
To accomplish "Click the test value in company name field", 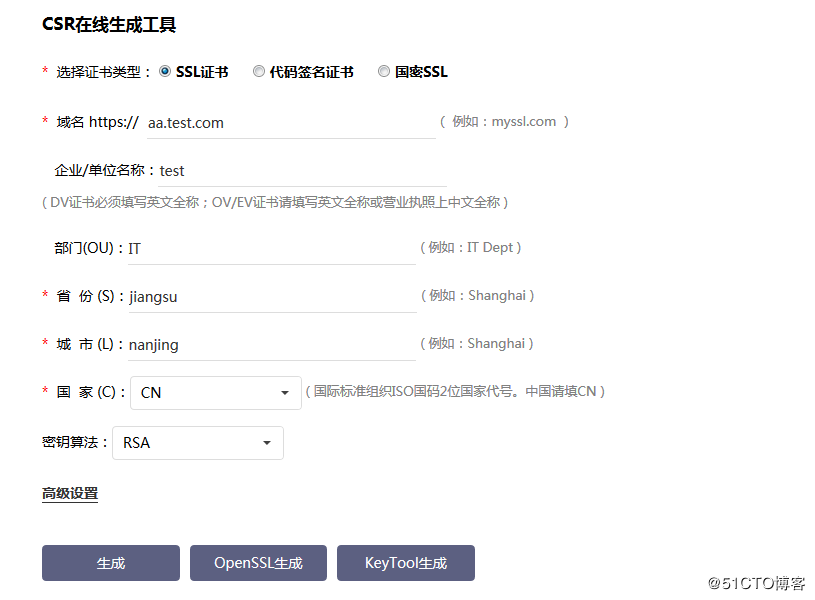I will [171, 170].
